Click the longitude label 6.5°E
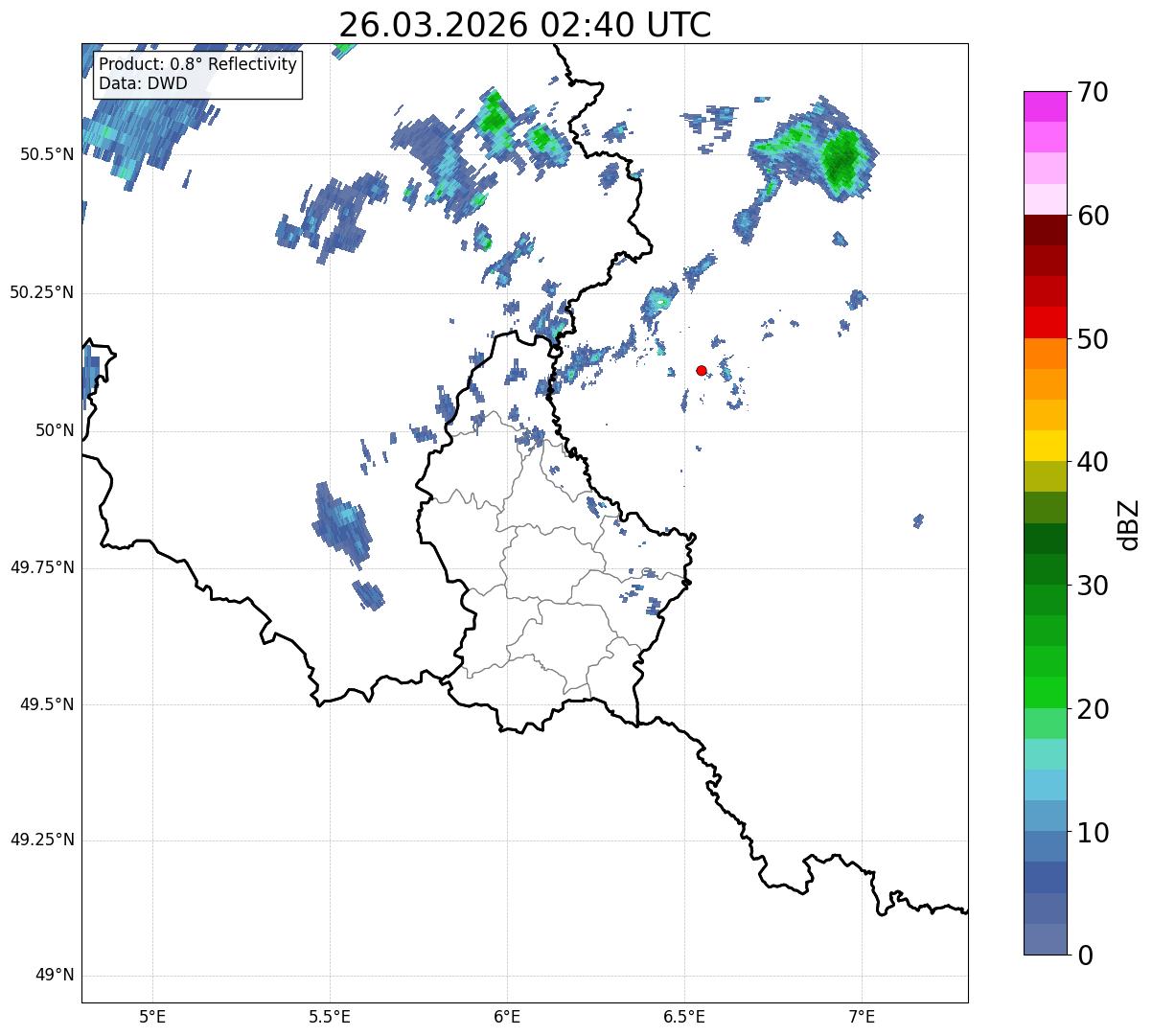This screenshot has width=1152, height=1036. point(684,1016)
